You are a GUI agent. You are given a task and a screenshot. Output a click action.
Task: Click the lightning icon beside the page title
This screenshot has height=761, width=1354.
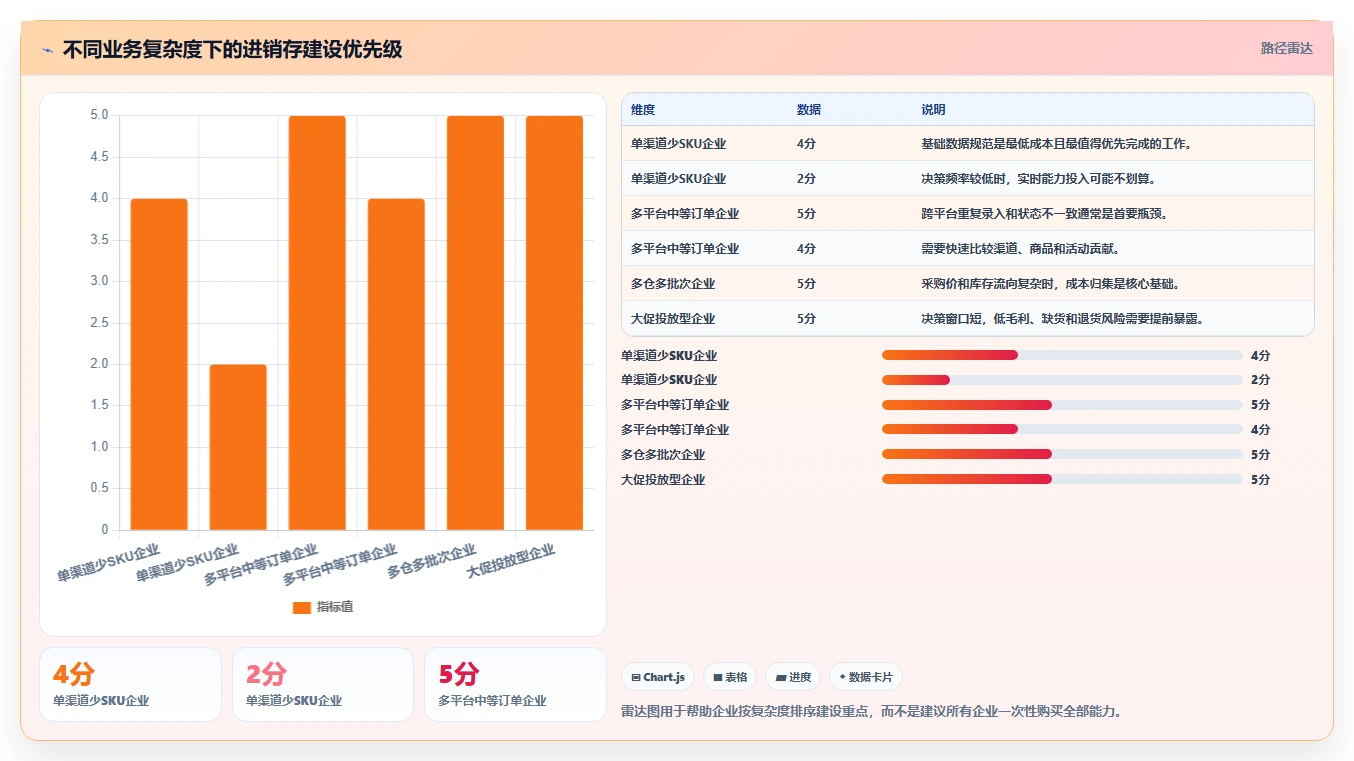(x=47, y=50)
